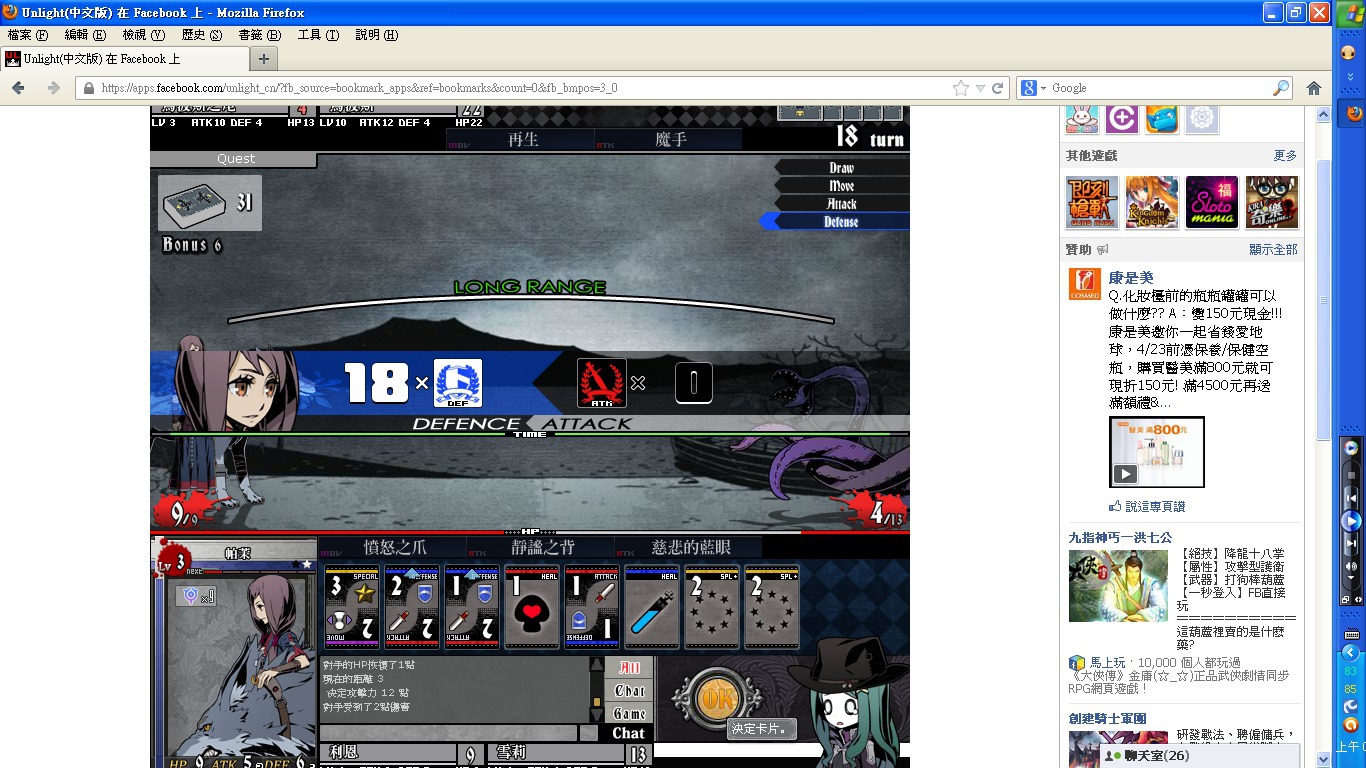Open new browser tab with plus
The image size is (1366, 768).
(x=264, y=59)
